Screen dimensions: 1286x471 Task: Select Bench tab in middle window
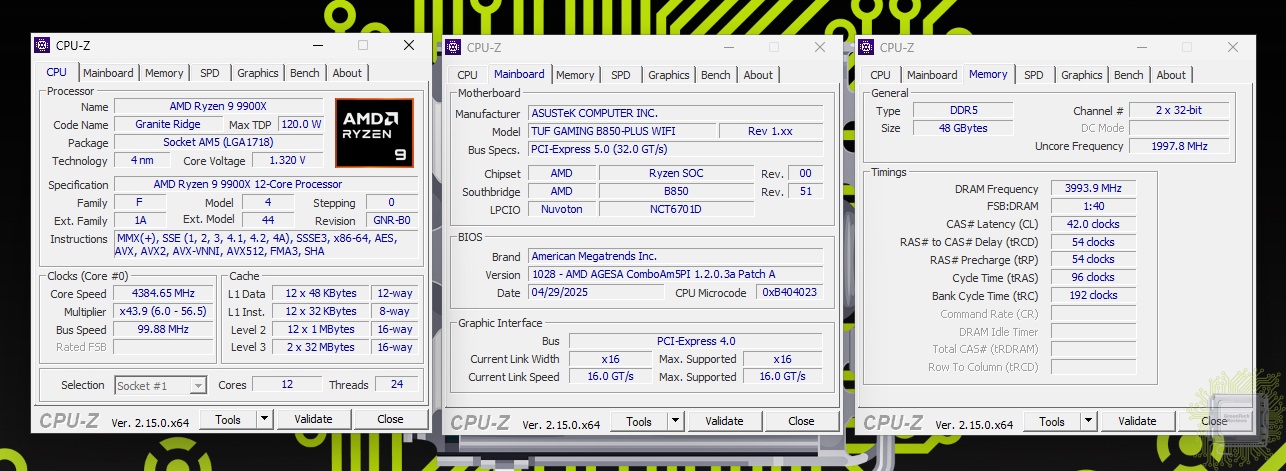[716, 75]
